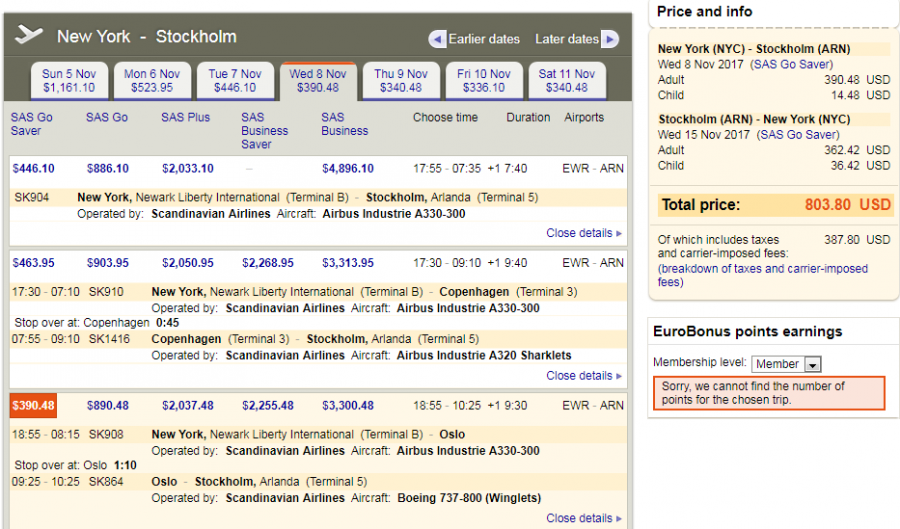Close details of the Copenhagen stopover flight
Screen dimensions: 900x529
tap(583, 376)
